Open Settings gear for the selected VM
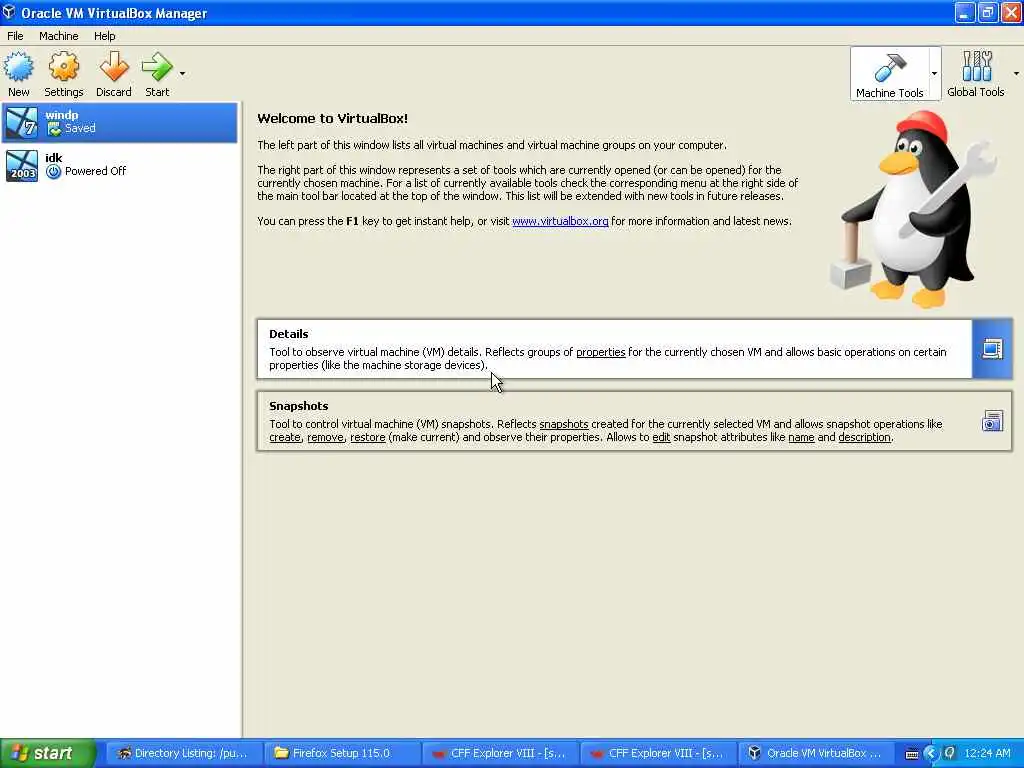This screenshot has height=768, width=1024. click(x=63, y=67)
